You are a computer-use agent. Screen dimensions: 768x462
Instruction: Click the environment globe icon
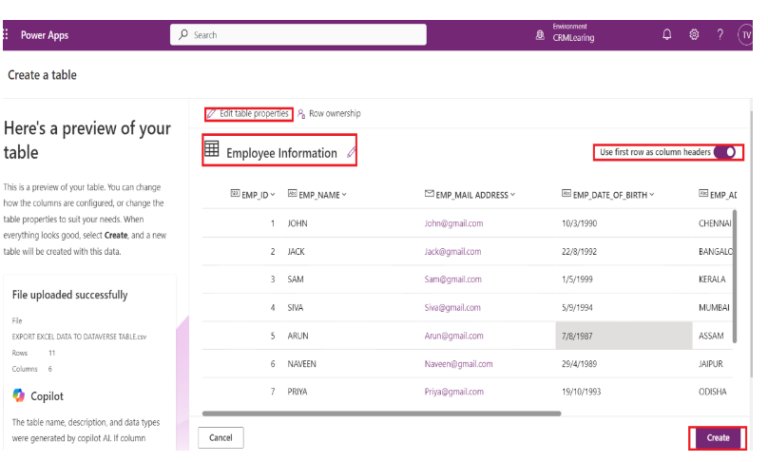541,35
